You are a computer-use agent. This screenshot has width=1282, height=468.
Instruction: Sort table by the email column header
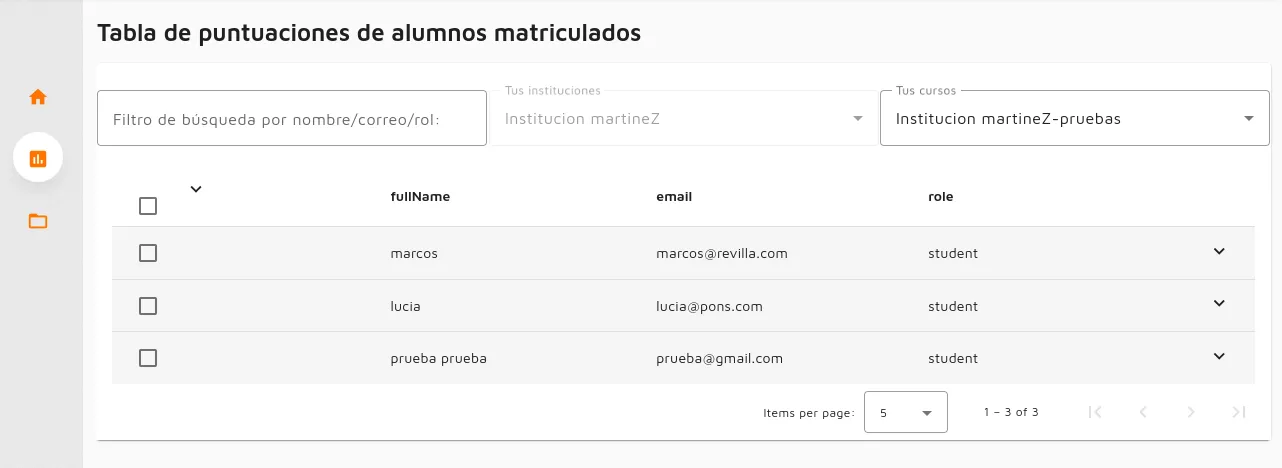(x=674, y=197)
